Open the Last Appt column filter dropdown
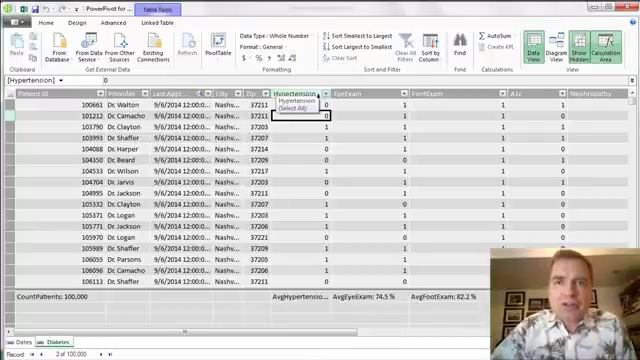640x360 pixels. point(208,94)
